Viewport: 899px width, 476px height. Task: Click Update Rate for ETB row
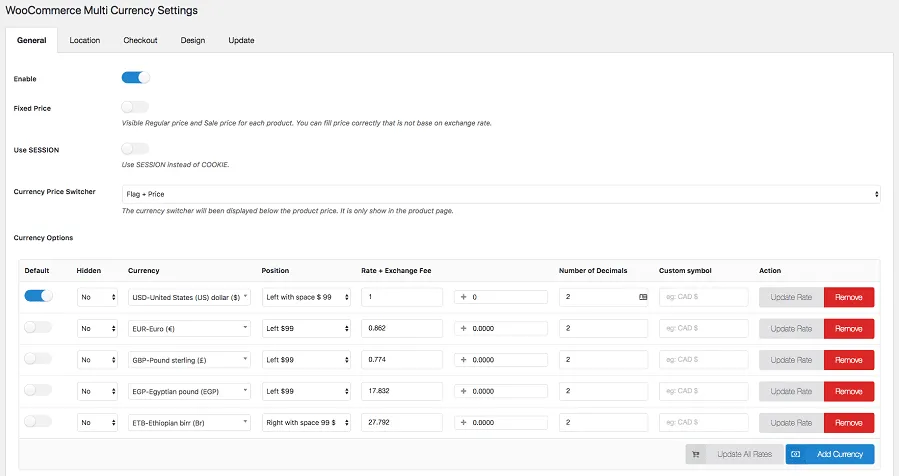[791, 423]
